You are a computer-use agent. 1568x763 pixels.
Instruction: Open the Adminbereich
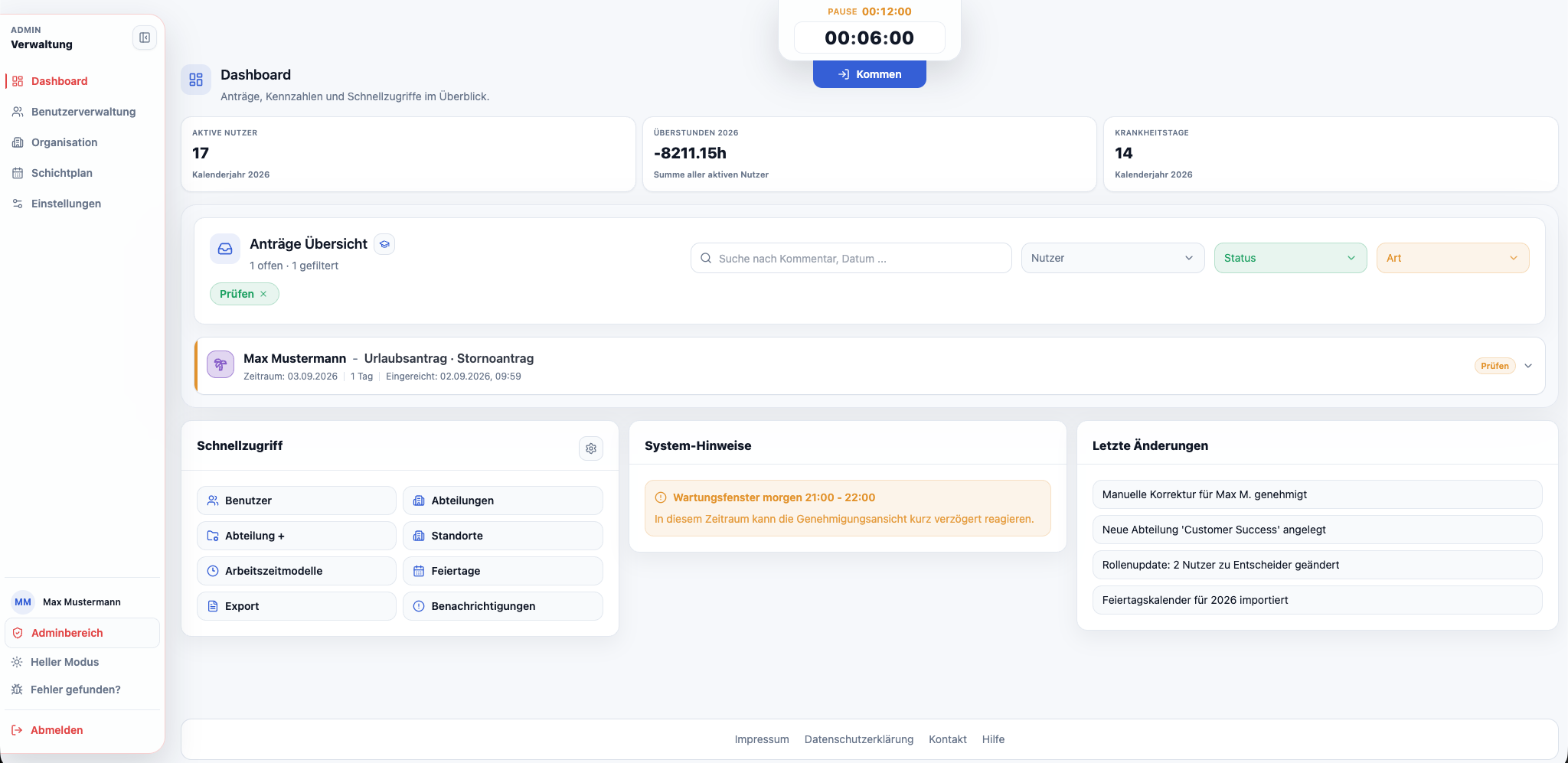click(83, 633)
